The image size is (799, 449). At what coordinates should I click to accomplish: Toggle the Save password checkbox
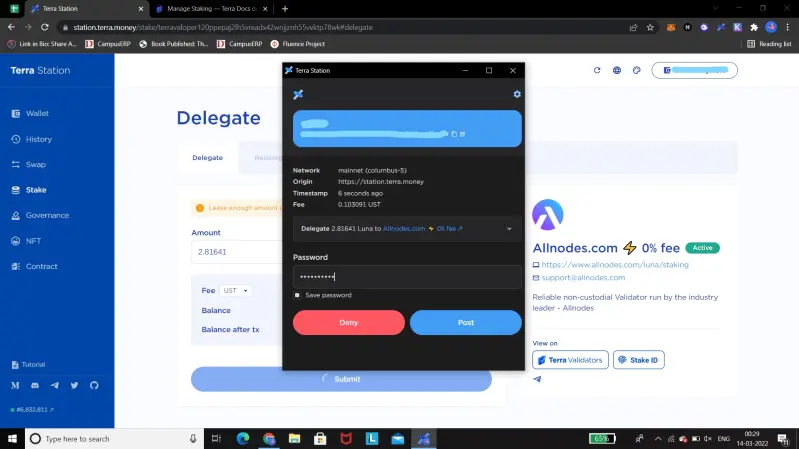297,295
